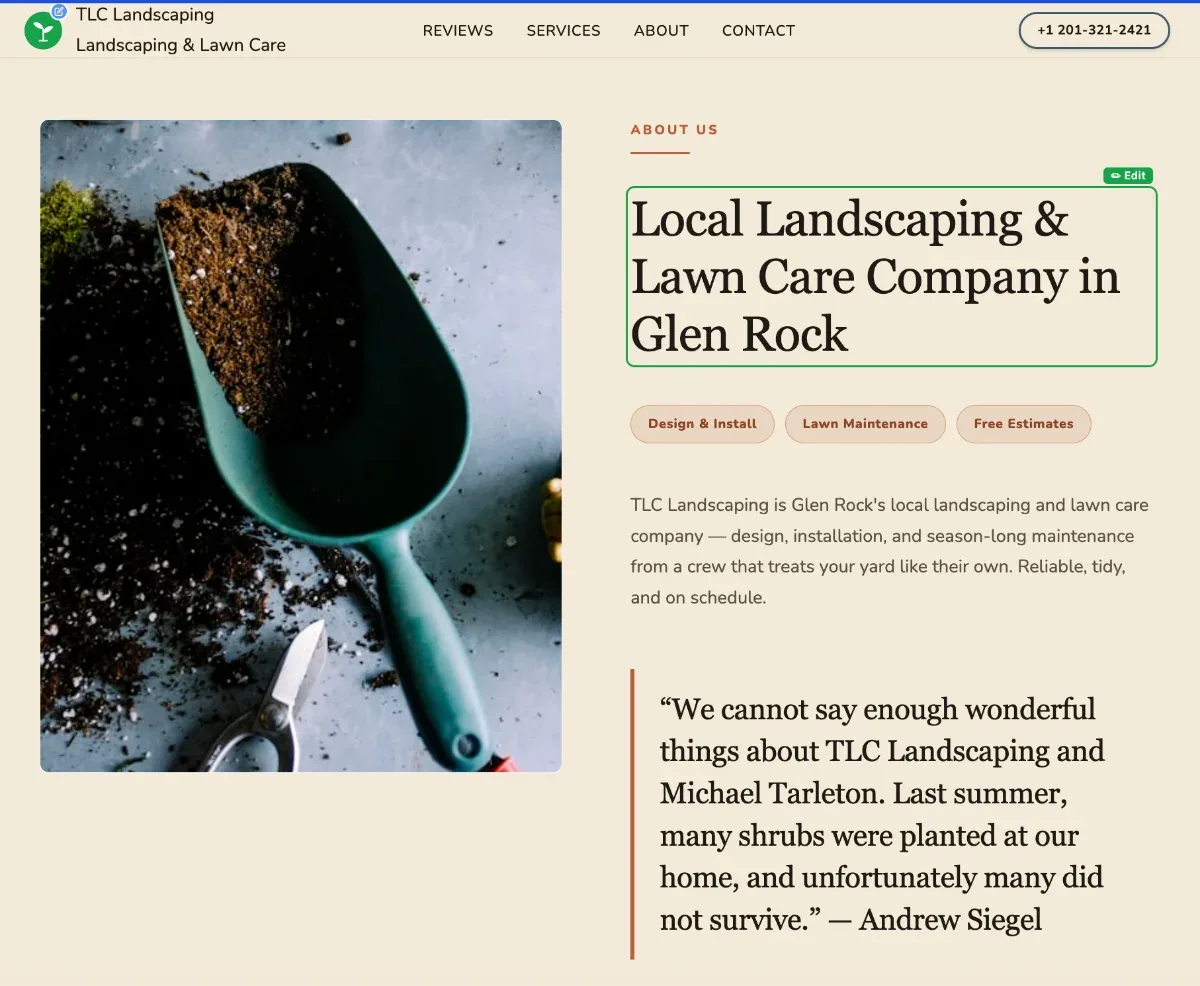Click the Andrew Siegel testimonial quote

[882, 814]
